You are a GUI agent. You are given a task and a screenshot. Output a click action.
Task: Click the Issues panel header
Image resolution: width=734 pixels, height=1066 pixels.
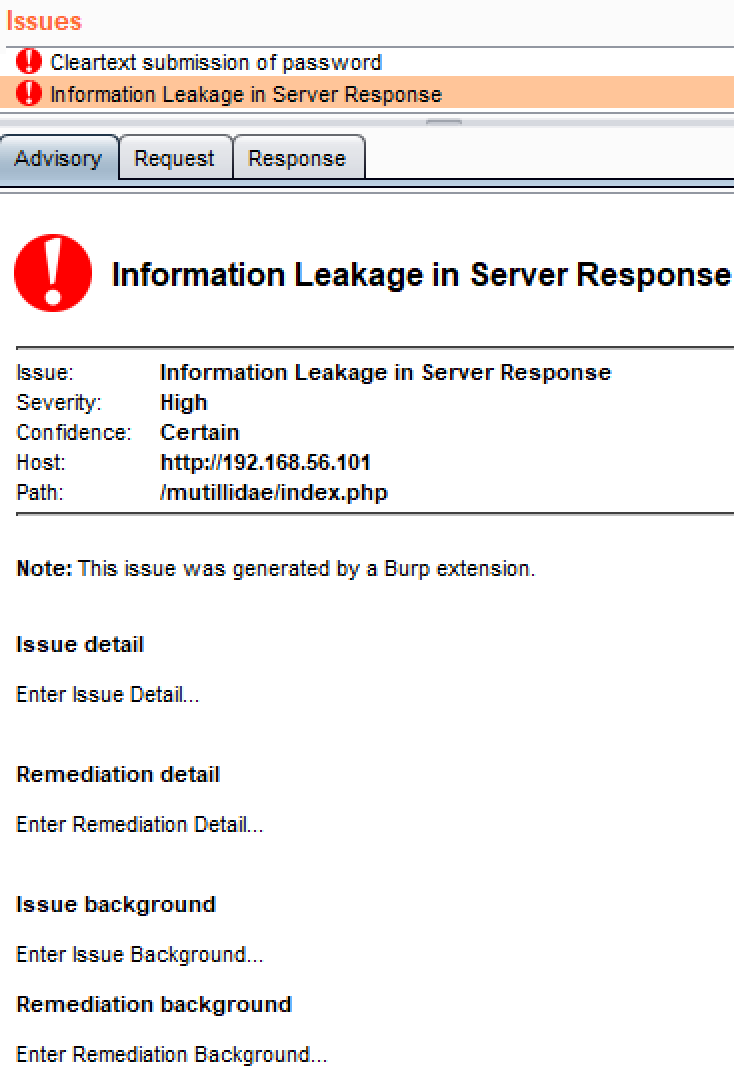click(x=42, y=21)
